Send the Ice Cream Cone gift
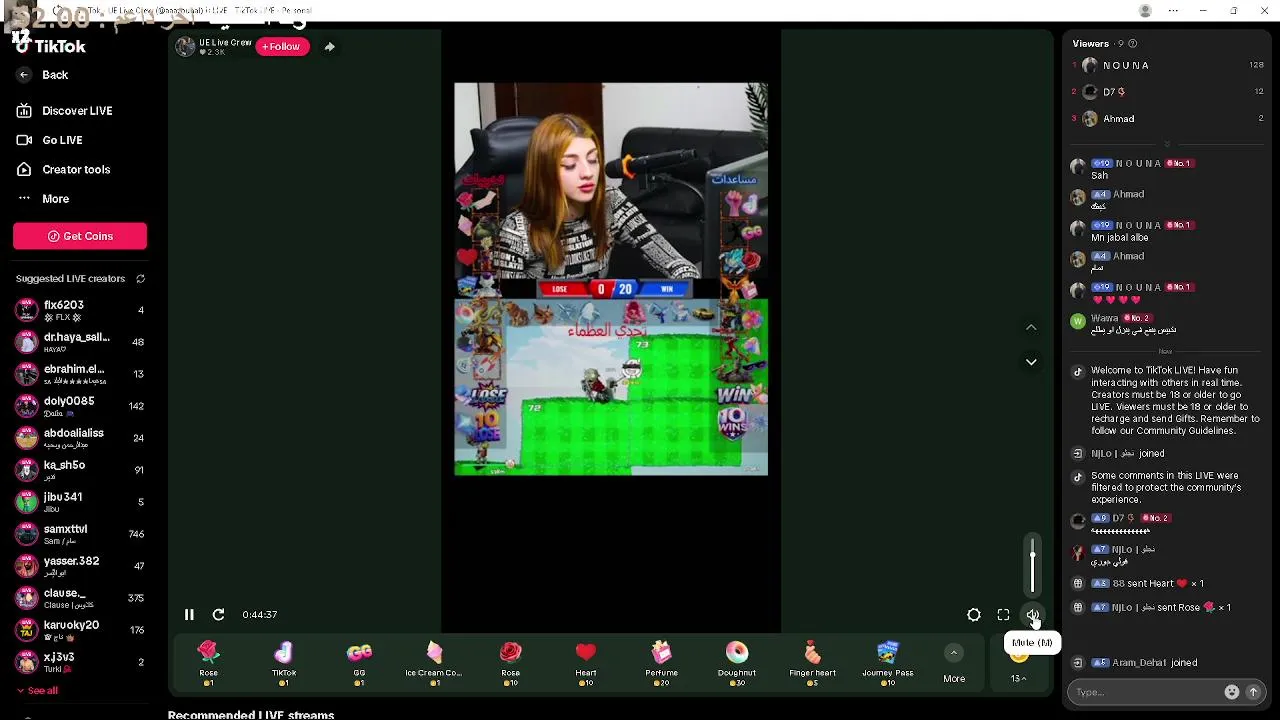The height and width of the screenshot is (720, 1280). (434, 664)
